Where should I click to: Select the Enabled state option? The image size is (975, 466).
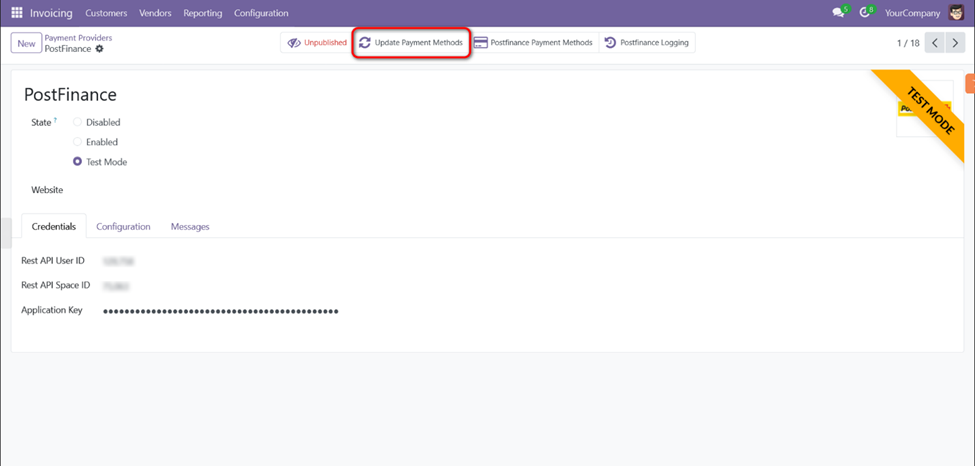[78, 142]
